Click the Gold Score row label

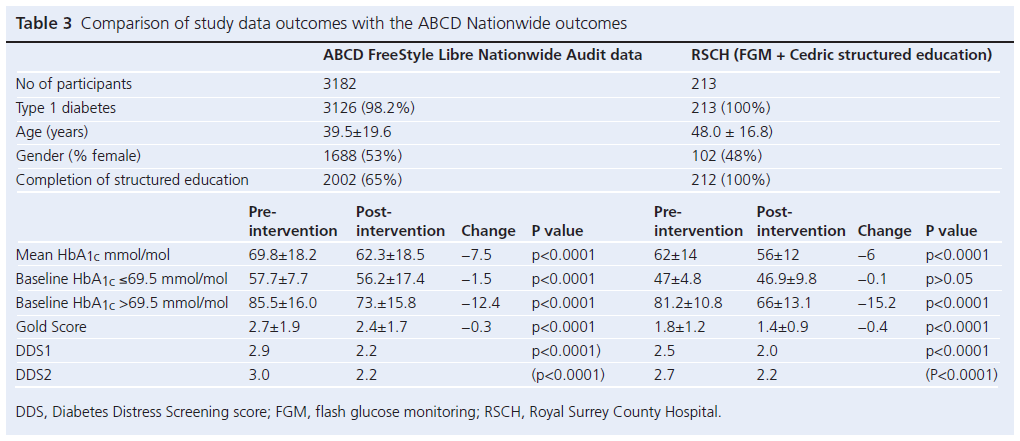point(52,328)
